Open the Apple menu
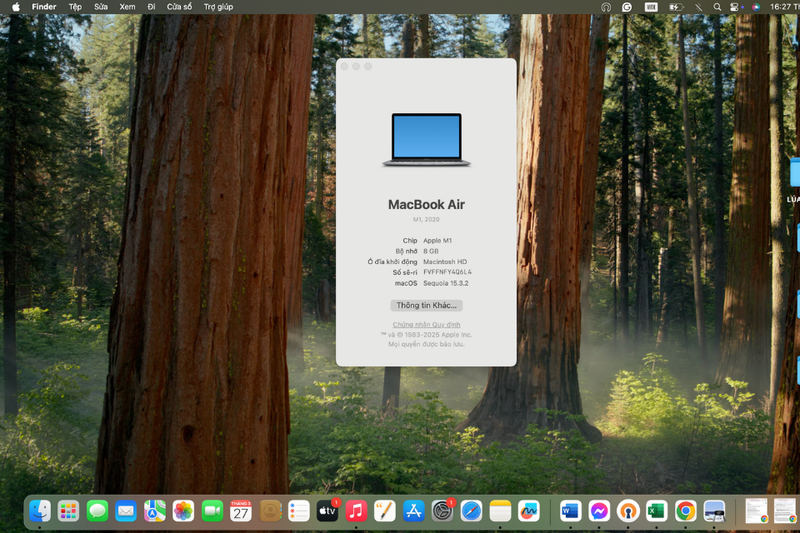Screen dimensions: 800x533 [16, 7]
